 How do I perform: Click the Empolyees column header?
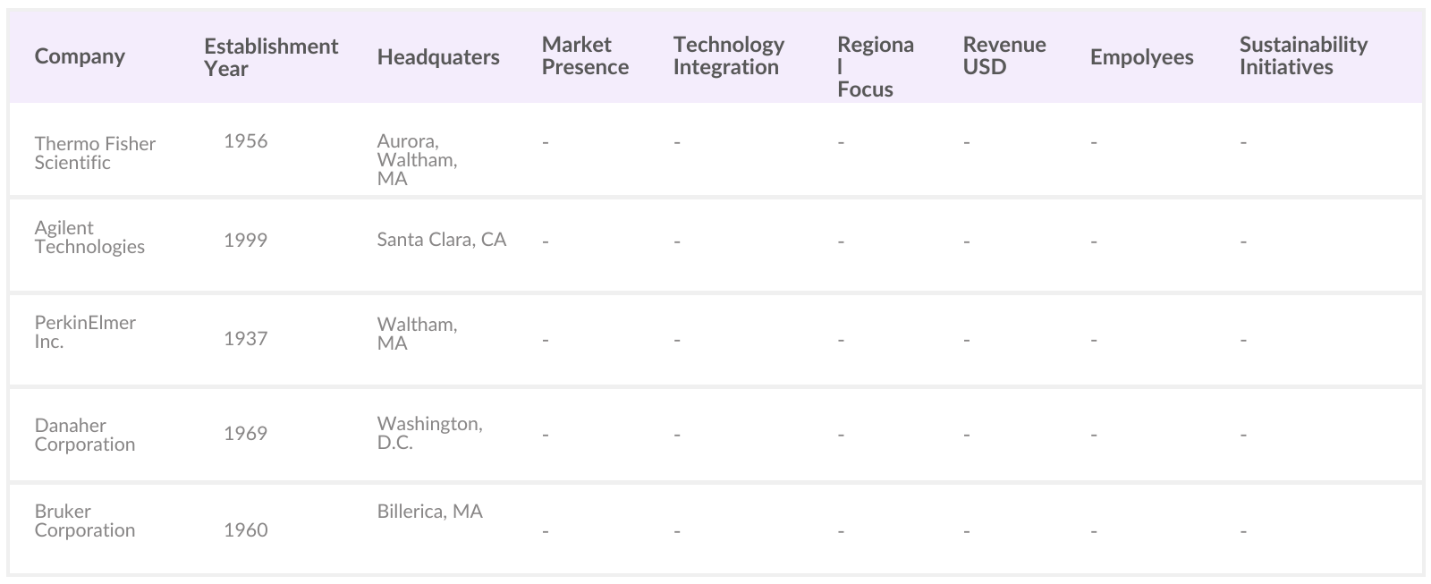coord(1141,57)
